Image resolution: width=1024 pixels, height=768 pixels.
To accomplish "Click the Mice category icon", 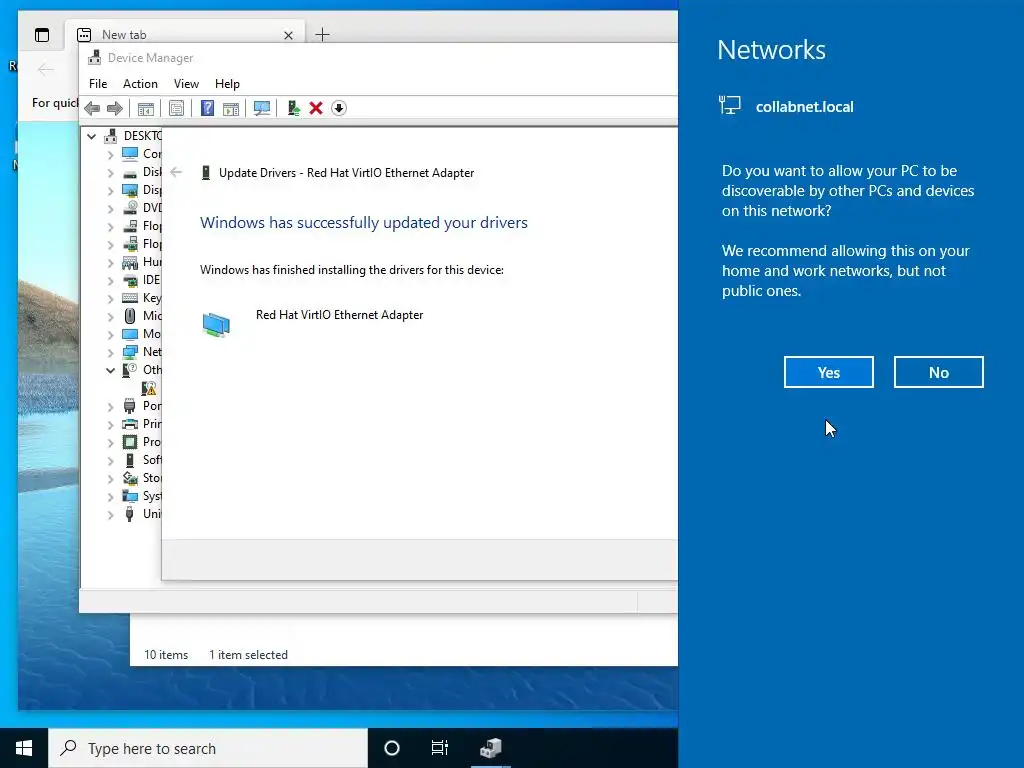I will click(x=130, y=316).
